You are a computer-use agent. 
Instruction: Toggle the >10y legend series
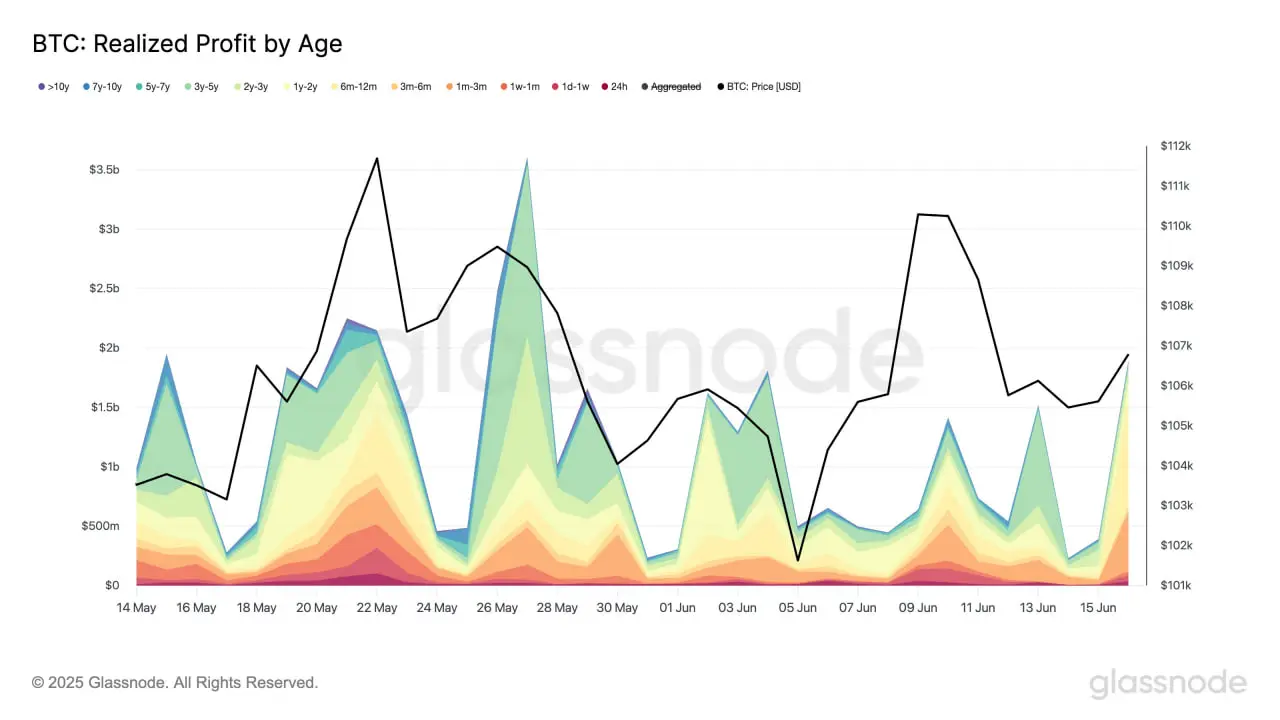pyautogui.click(x=53, y=87)
